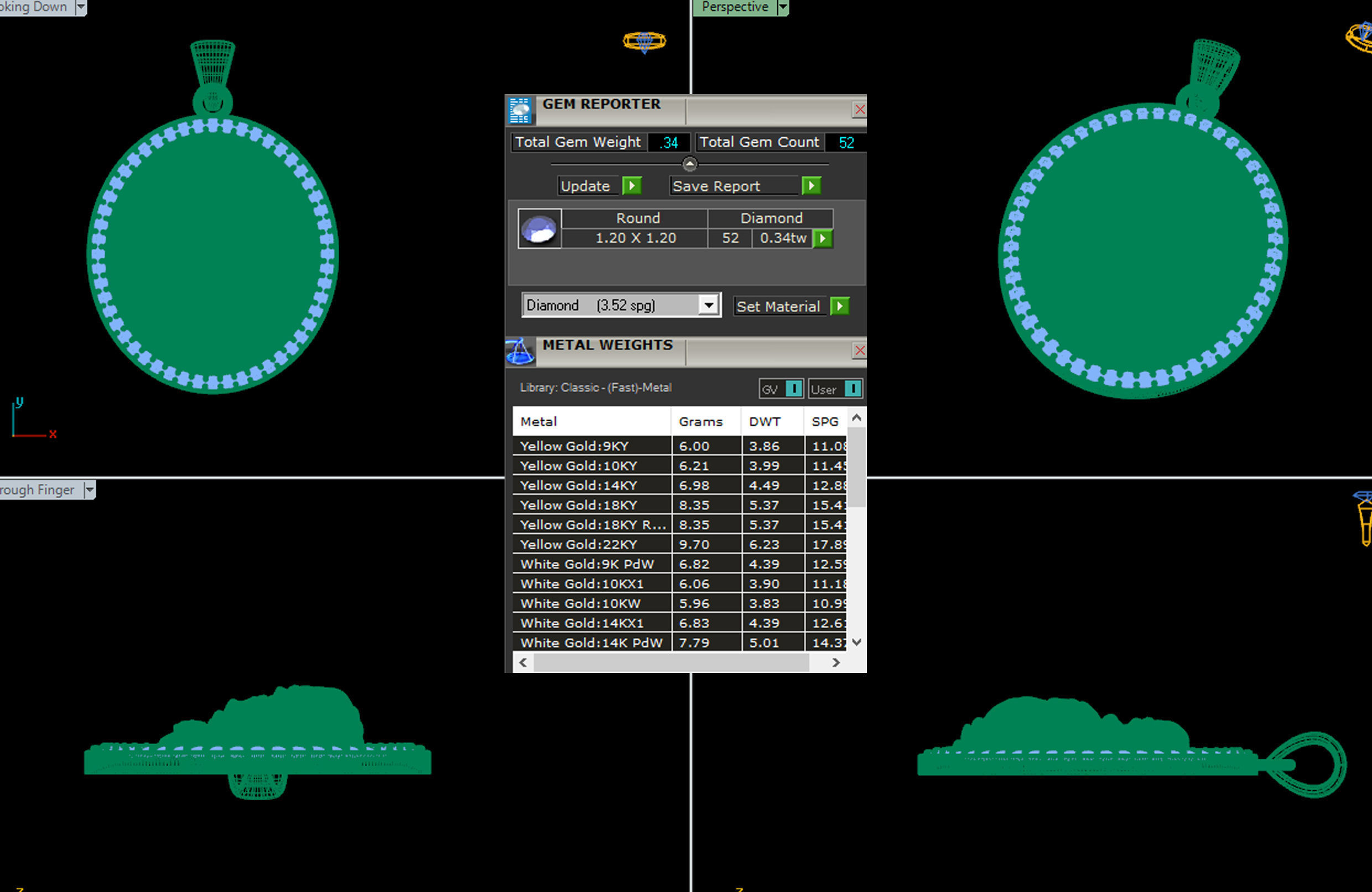
Task: Click the Update button
Action: [x=585, y=186]
